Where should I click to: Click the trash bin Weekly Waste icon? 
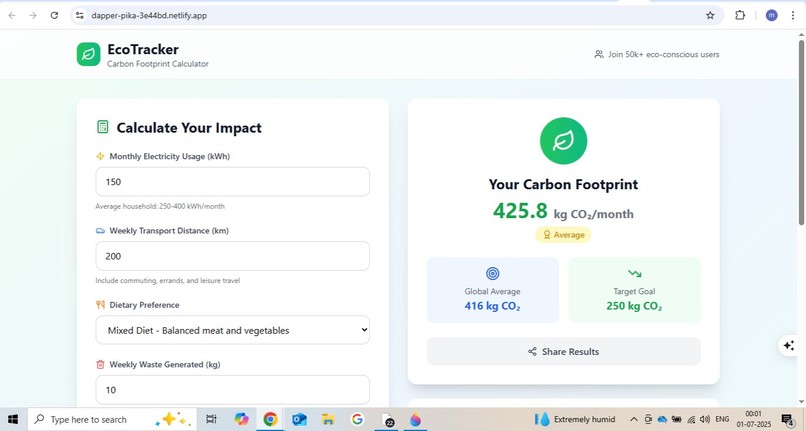(x=100, y=365)
